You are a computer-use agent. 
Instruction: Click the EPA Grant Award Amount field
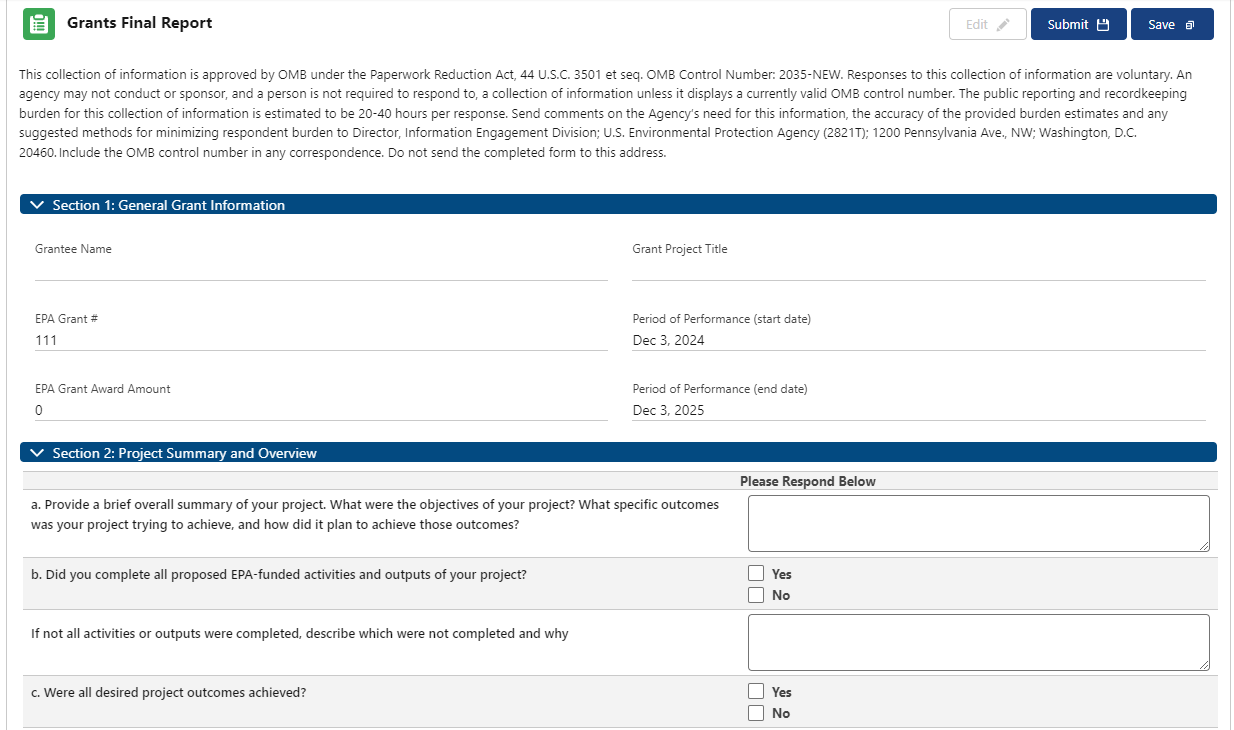click(x=39, y=410)
